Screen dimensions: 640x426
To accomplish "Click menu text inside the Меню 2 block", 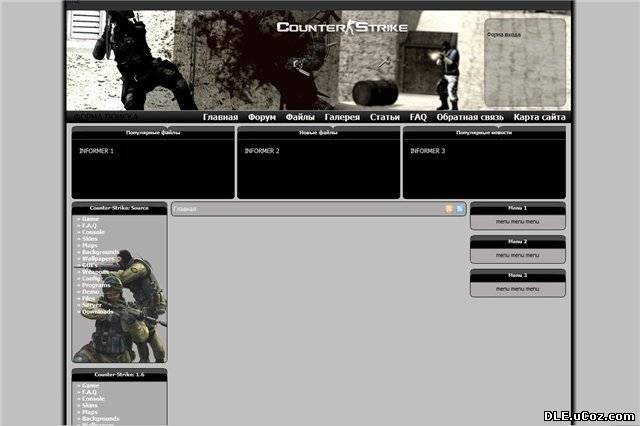I will point(518,255).
